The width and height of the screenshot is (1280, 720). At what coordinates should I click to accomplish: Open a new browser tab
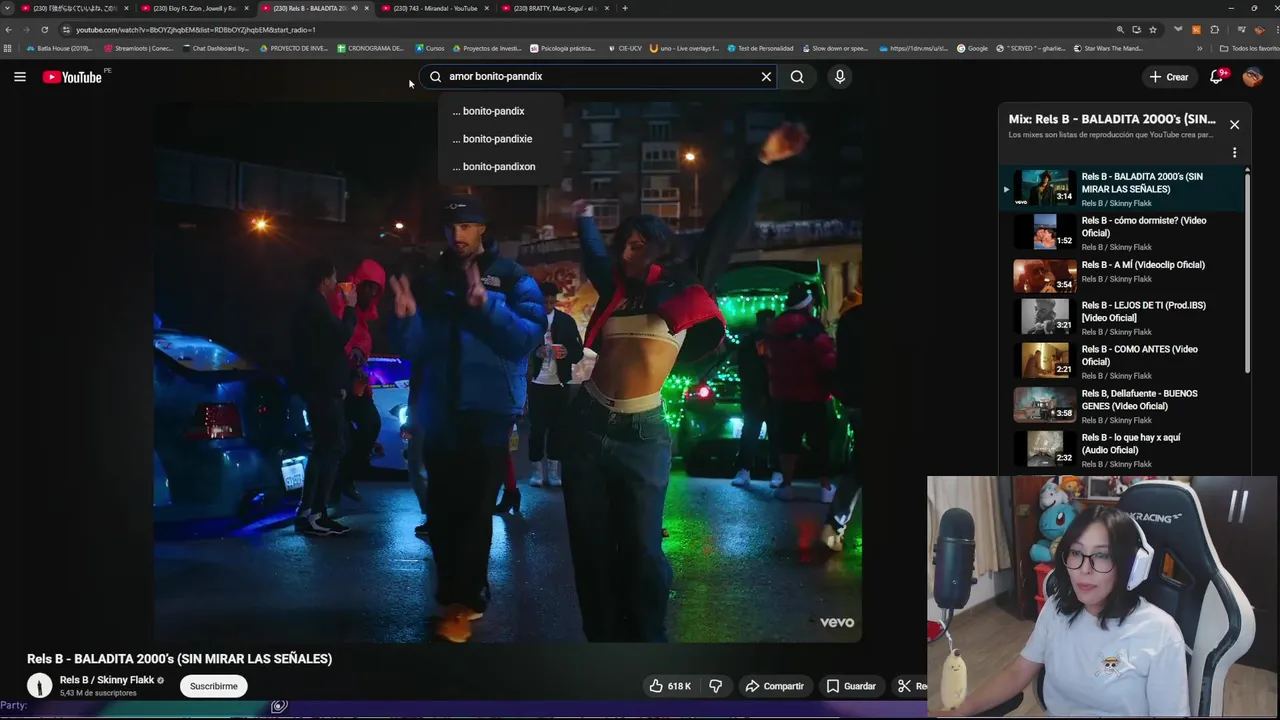pos(625,8)
